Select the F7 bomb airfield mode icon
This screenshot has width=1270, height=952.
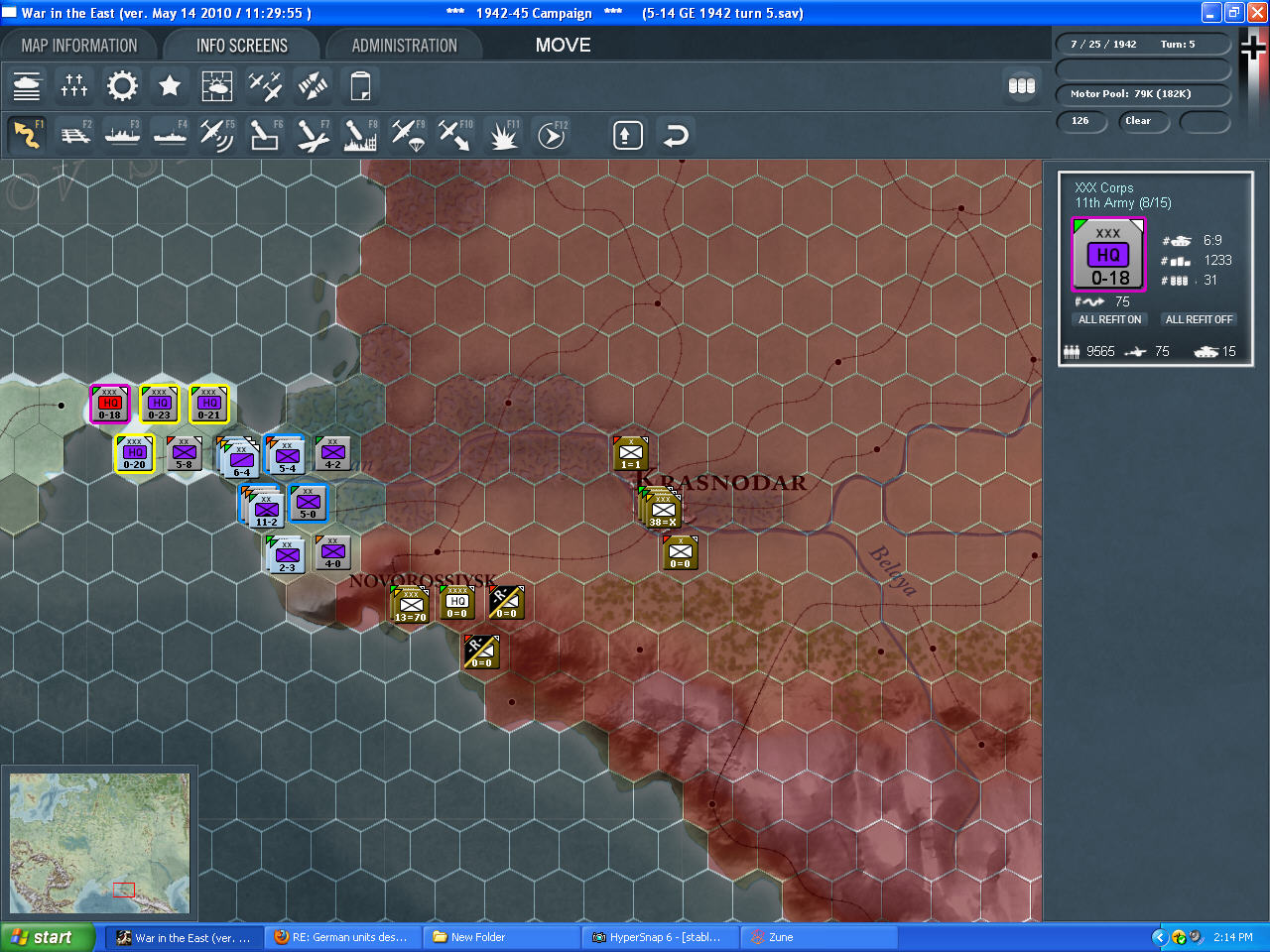coord(313,135)
